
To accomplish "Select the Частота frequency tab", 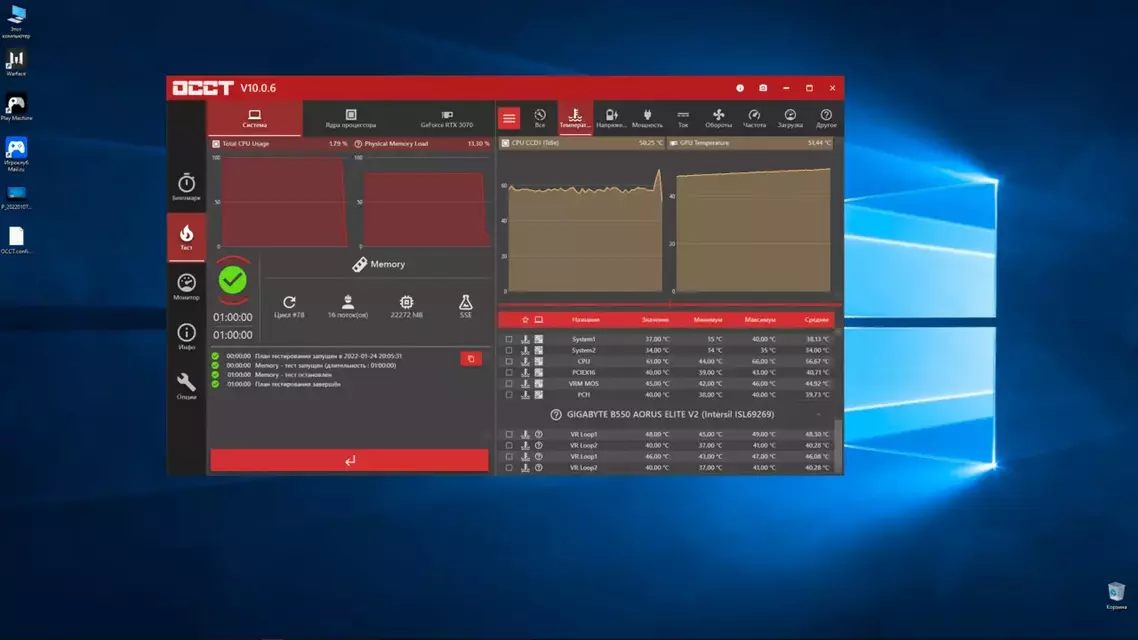I will coord(754,118).
